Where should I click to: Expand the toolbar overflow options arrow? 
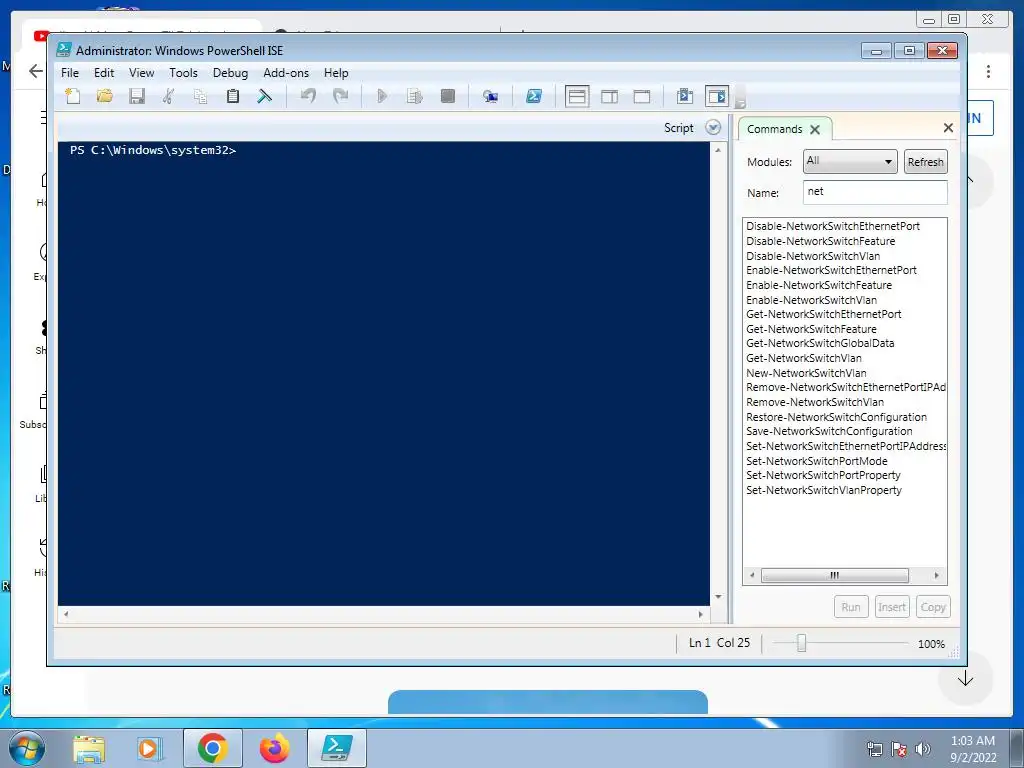(x=740, y=97)
